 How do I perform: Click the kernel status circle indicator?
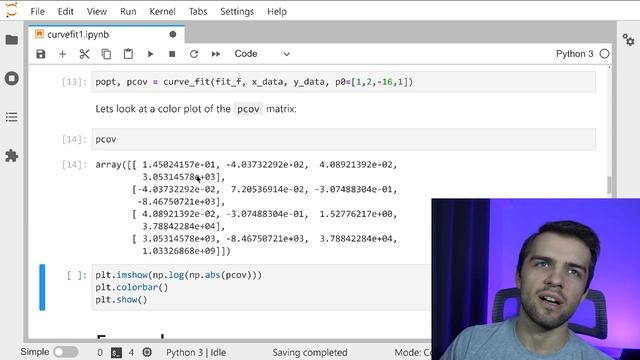(604, 54)
